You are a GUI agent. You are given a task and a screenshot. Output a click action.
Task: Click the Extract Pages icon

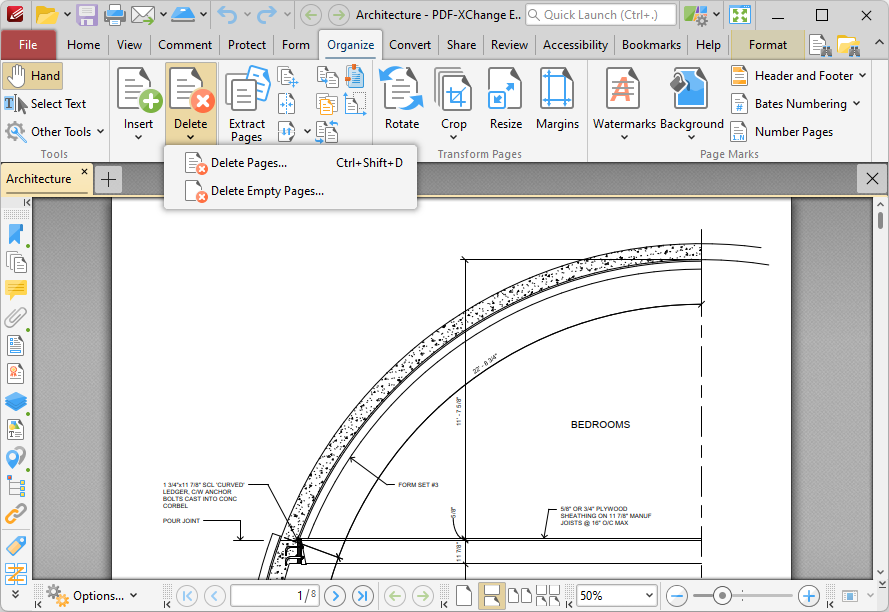tap(247, 88)
